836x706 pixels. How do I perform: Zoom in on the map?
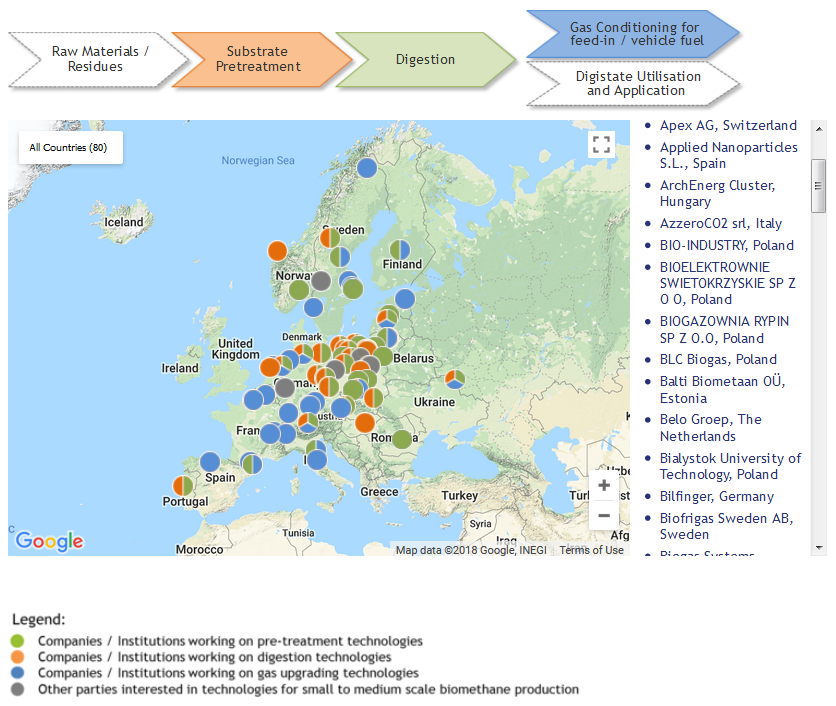(604, 485)
